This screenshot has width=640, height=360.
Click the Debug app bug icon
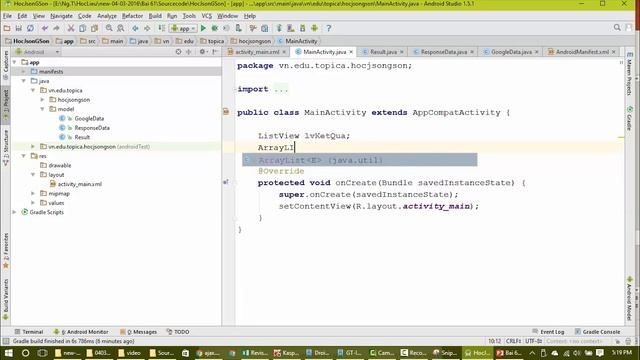tap(215, 28)
